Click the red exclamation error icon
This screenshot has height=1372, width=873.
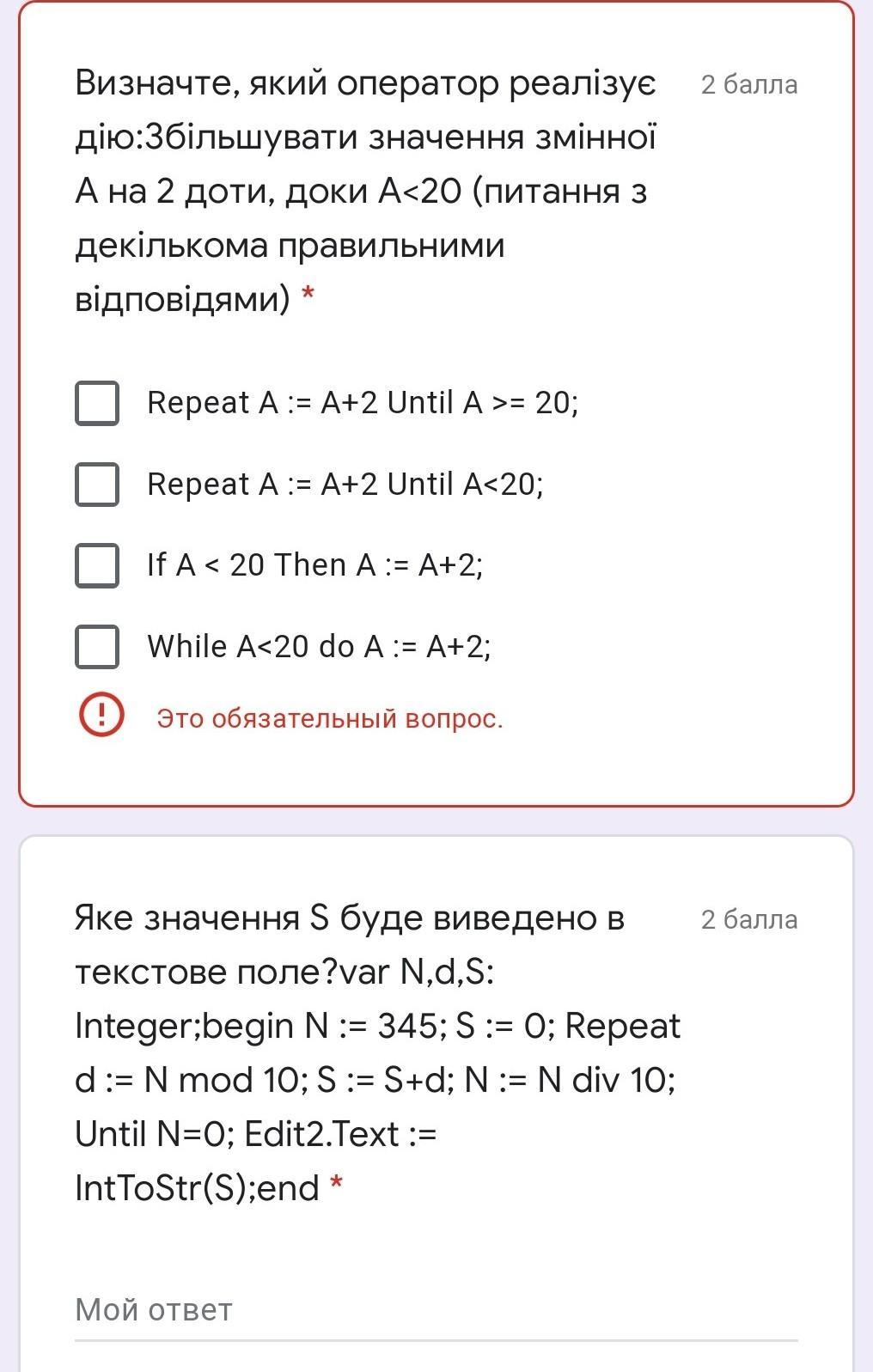pyautogui.click(x=101, y=715)
